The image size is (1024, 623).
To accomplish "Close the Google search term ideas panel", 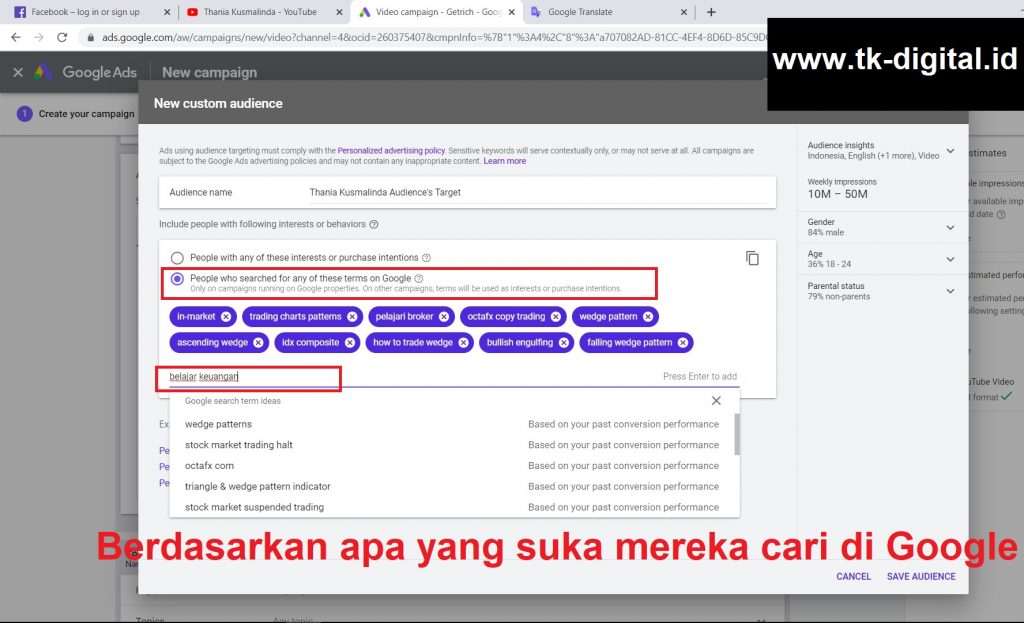I will (x=716, y=400).
